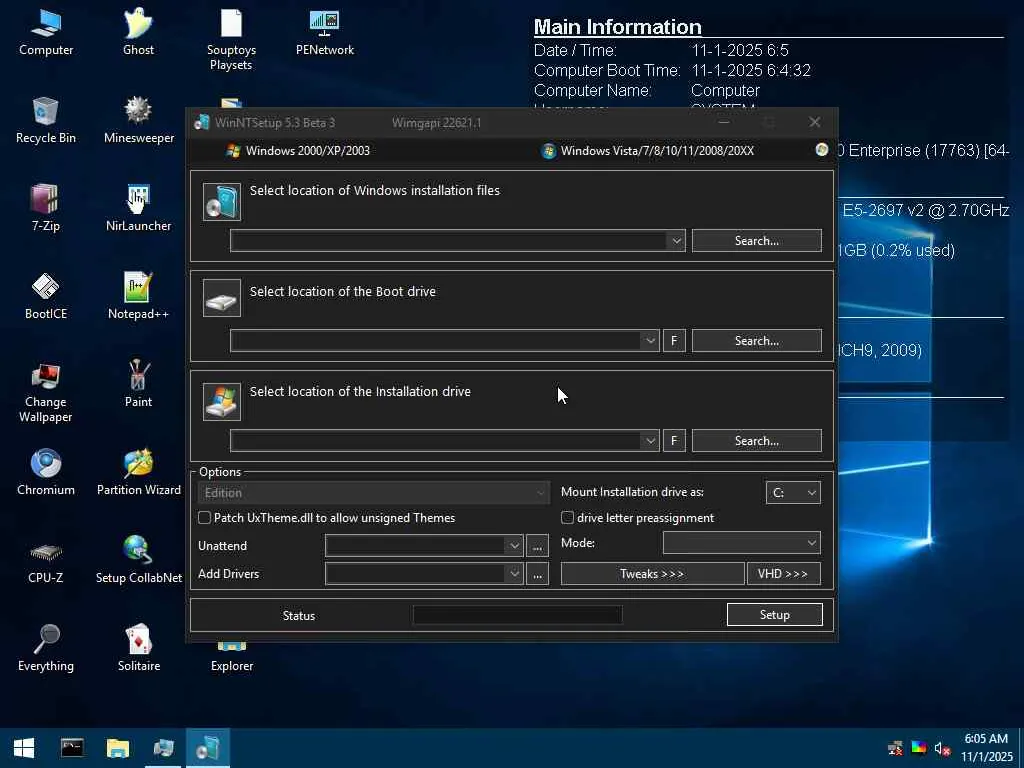
Task: Click F button beside Boot drive field
Action: point(674,341)
